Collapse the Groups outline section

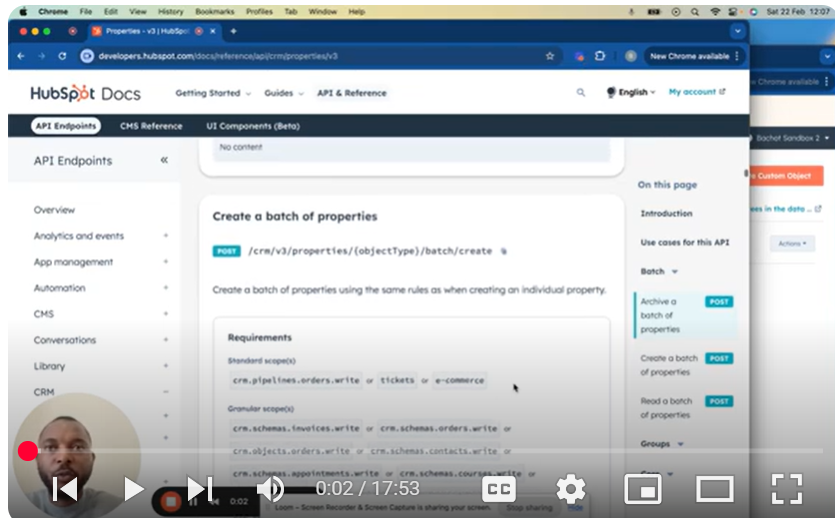point(681,444)
